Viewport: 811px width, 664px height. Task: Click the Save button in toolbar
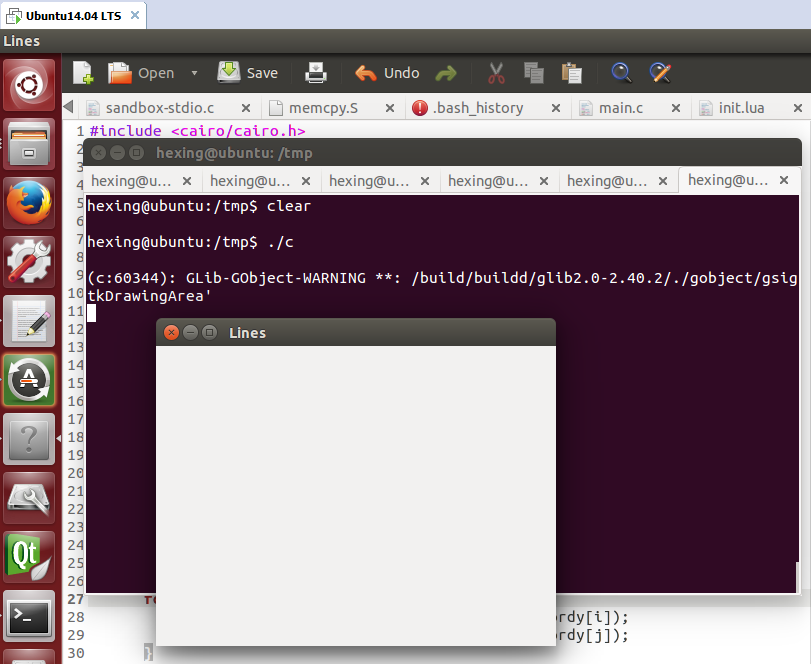click(x=248, y=73)
